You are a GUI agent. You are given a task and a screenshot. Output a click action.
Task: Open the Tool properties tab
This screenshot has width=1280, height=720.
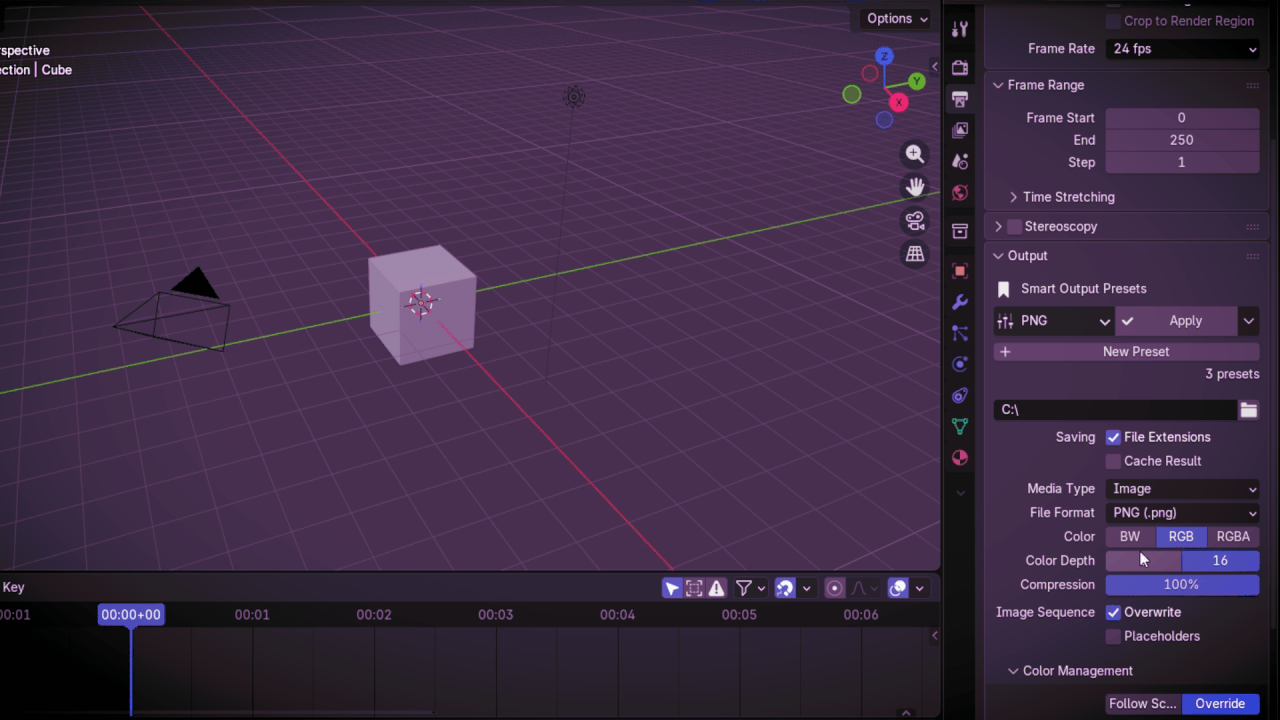[x=959, y=30]
